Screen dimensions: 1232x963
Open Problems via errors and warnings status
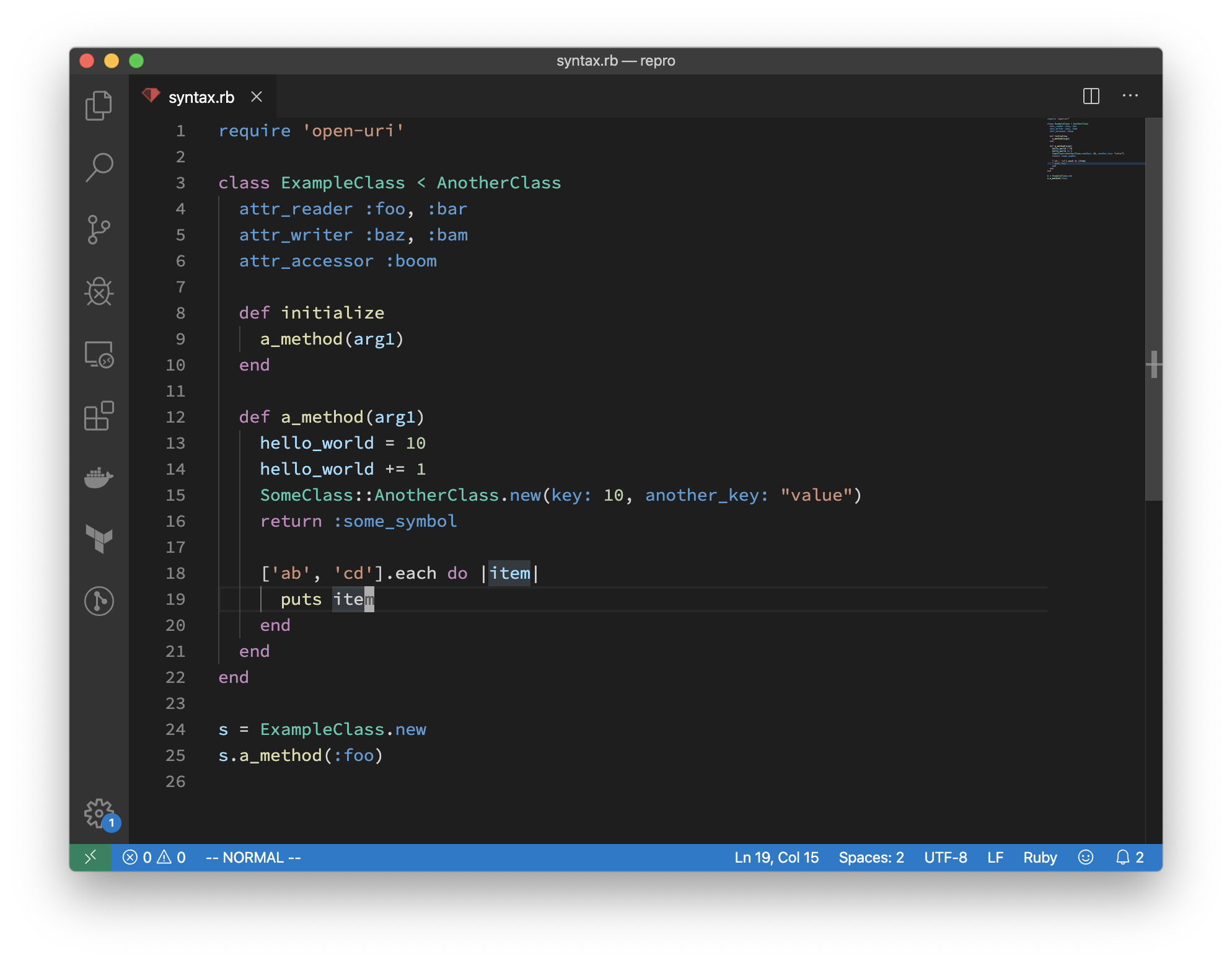point(154,858)
